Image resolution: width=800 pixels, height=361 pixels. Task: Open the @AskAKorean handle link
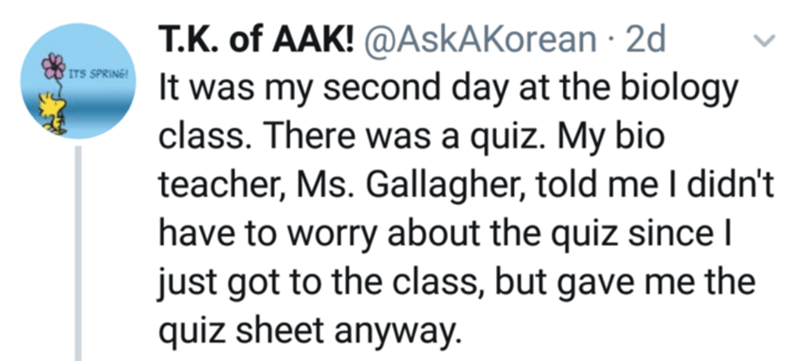[x=478, y=39]
